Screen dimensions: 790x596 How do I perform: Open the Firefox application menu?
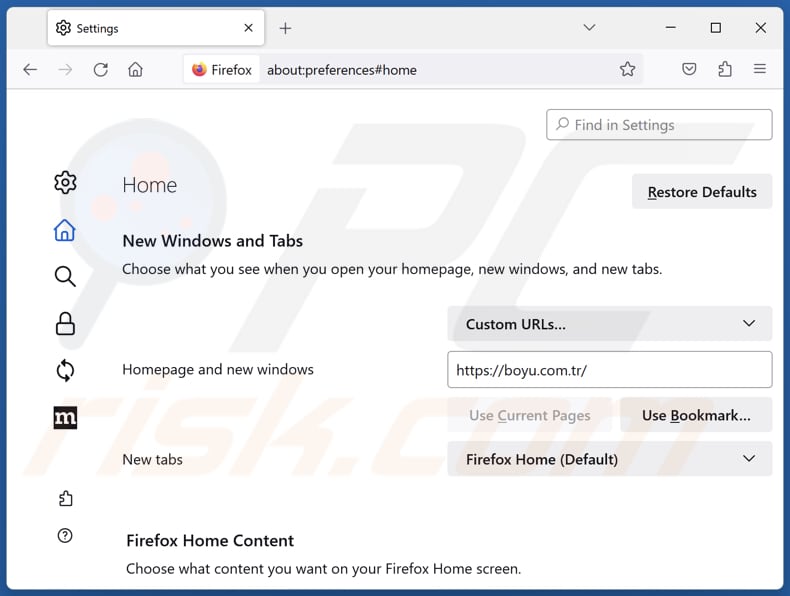(760, 69)
